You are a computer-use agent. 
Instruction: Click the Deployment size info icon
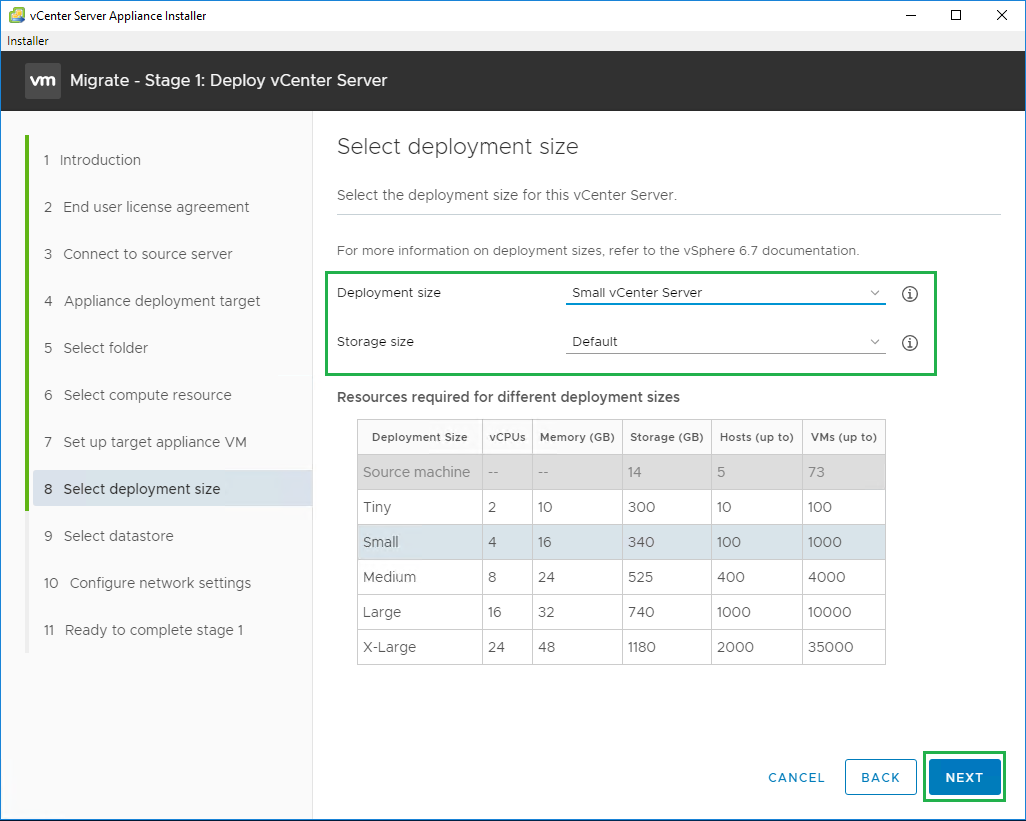pyautogui.click(x=909, y=294)
